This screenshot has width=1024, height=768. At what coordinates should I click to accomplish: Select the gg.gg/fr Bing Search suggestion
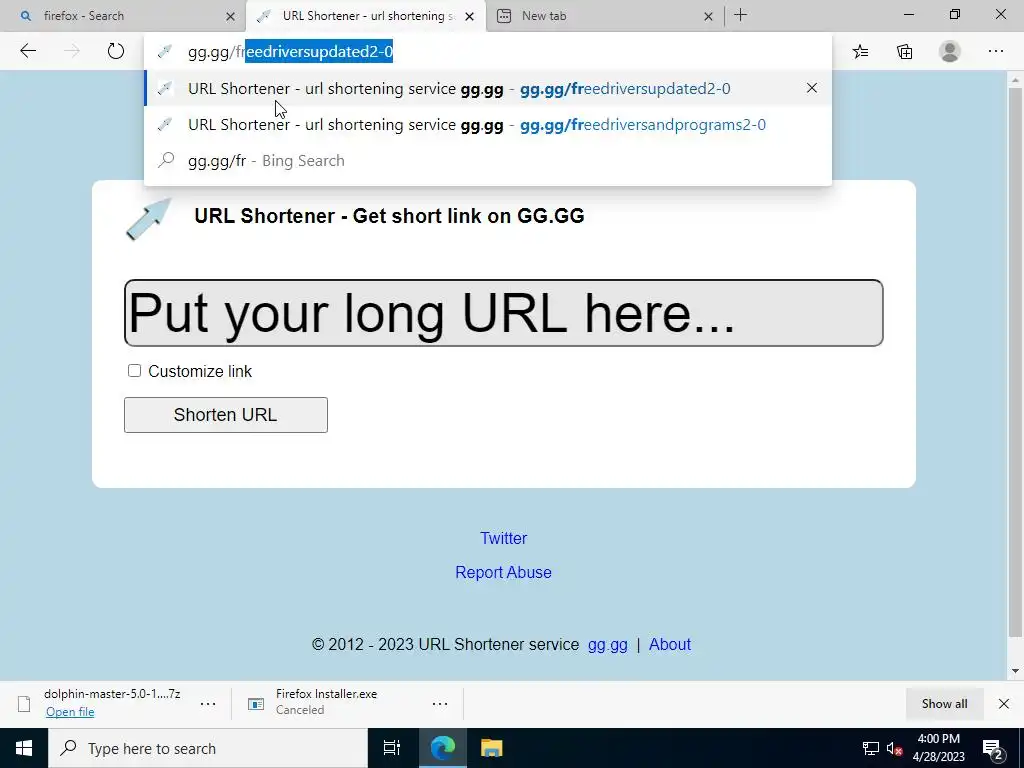[x=487, y=160]
